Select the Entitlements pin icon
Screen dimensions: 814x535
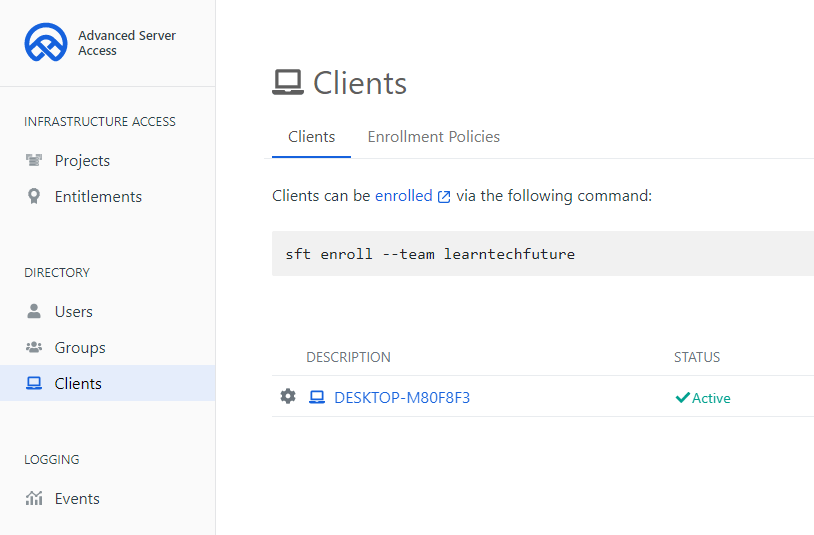pos(34,197)
